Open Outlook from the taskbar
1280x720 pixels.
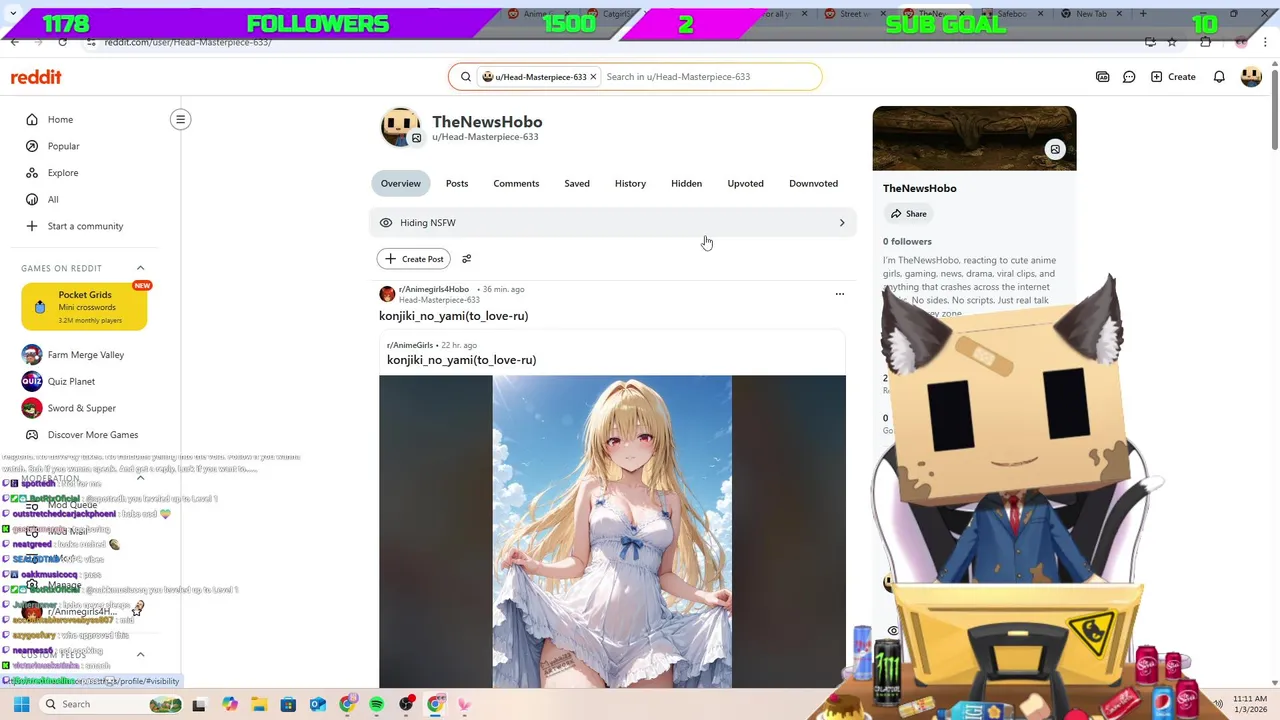pos(317,704)
